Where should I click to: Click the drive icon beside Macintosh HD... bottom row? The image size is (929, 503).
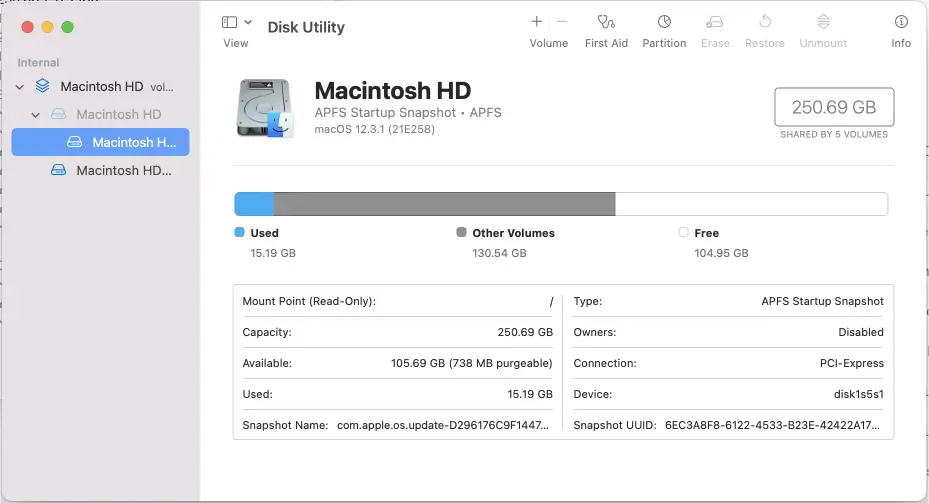tap(58, 170)
